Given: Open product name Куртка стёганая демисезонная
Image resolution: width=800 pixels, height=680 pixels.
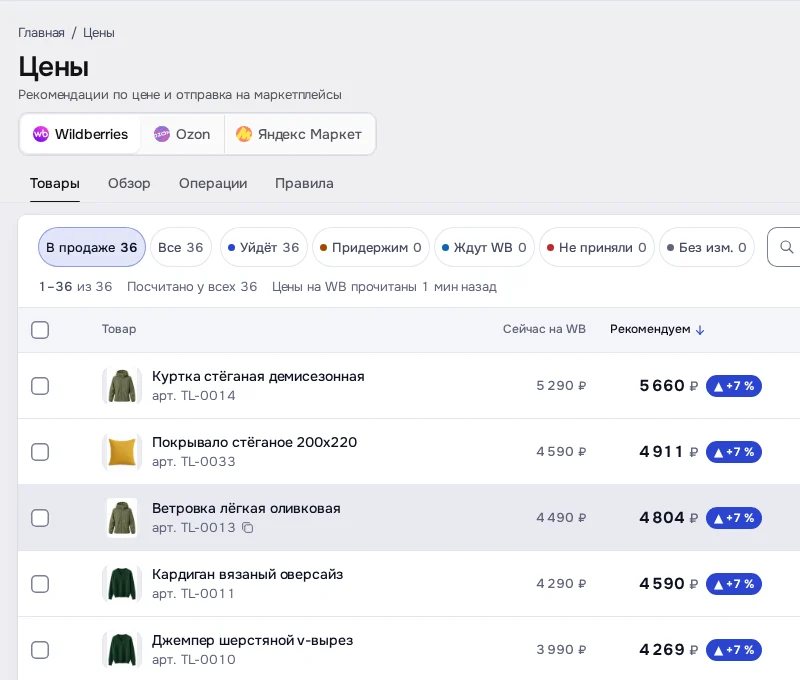Looking at the screenshot, I should (x=258, y=376).
